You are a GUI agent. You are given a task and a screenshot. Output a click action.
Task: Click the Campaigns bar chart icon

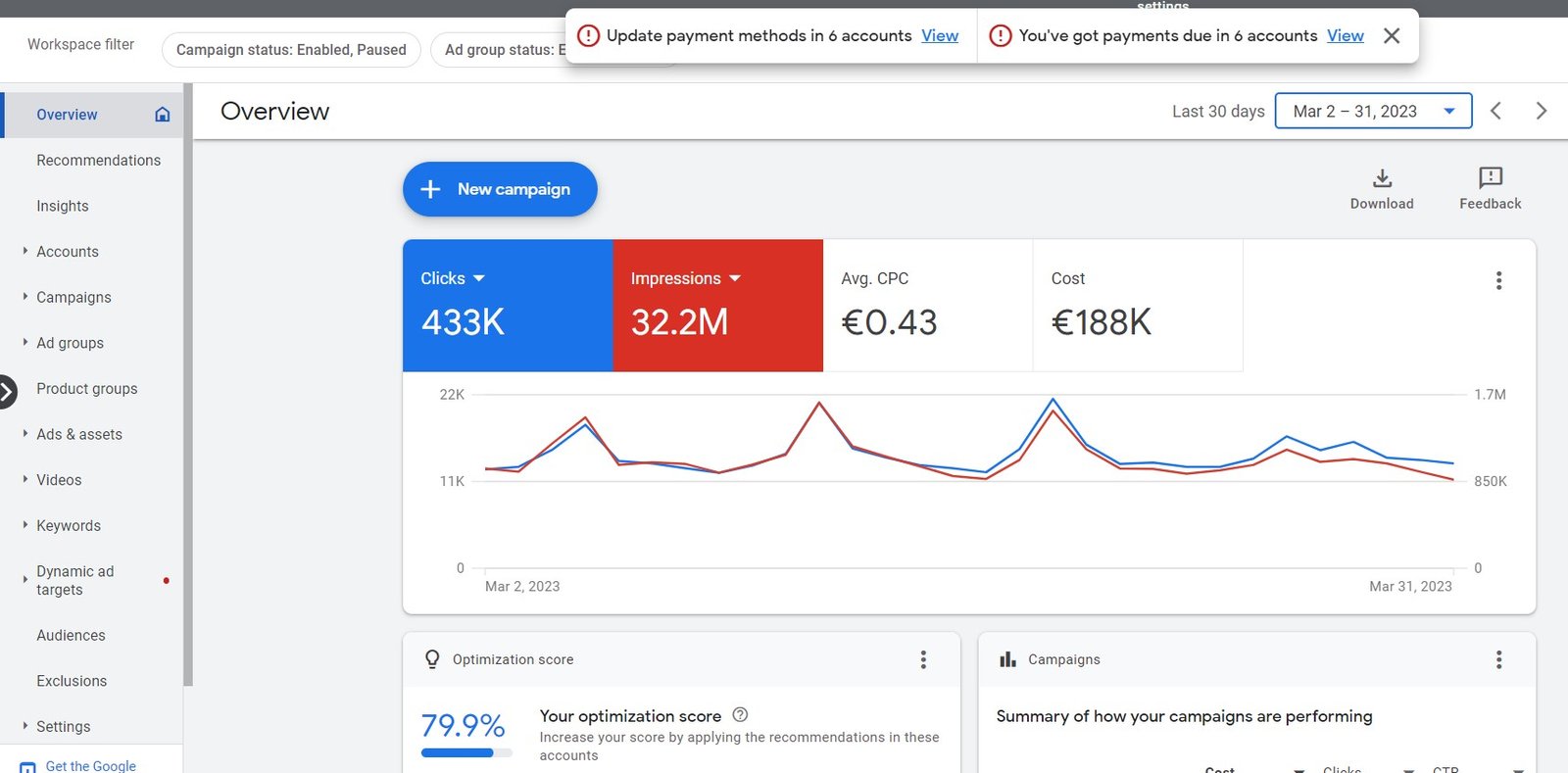coord(1007,659)
